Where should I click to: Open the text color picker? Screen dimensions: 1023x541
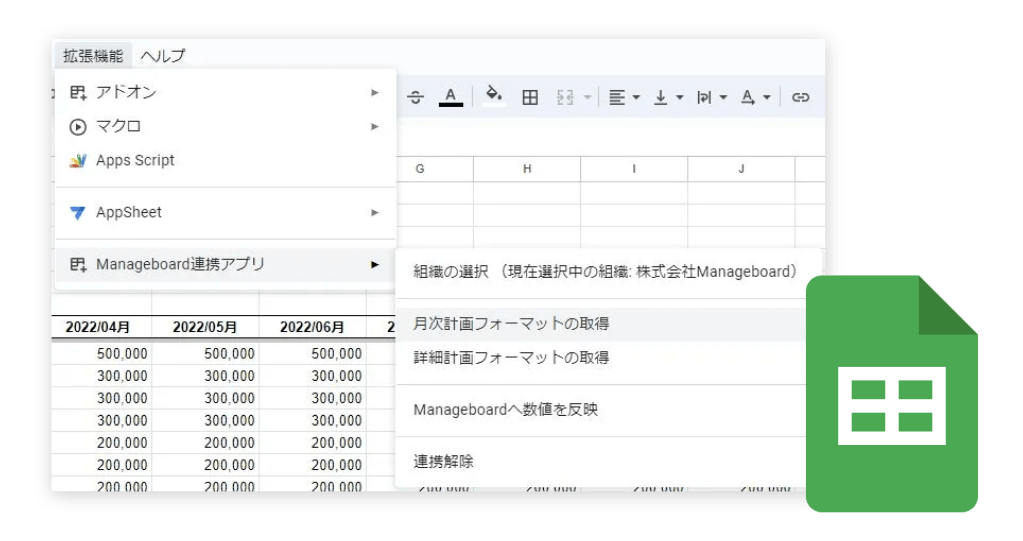450,98
